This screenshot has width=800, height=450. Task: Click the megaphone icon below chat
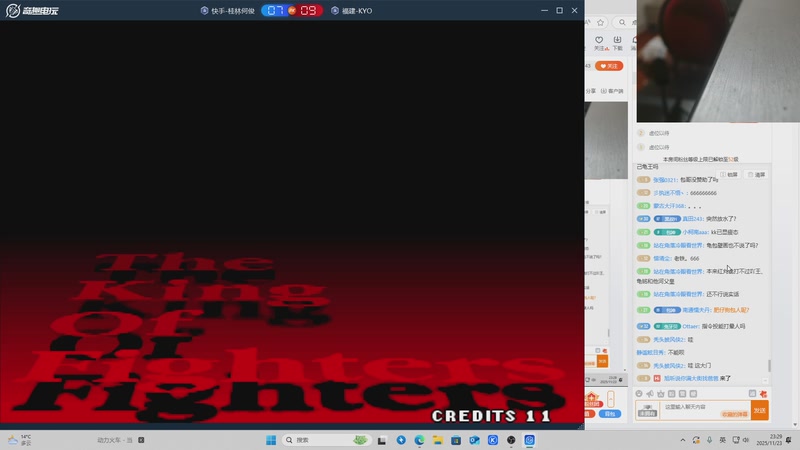click(x=650, y=394)
